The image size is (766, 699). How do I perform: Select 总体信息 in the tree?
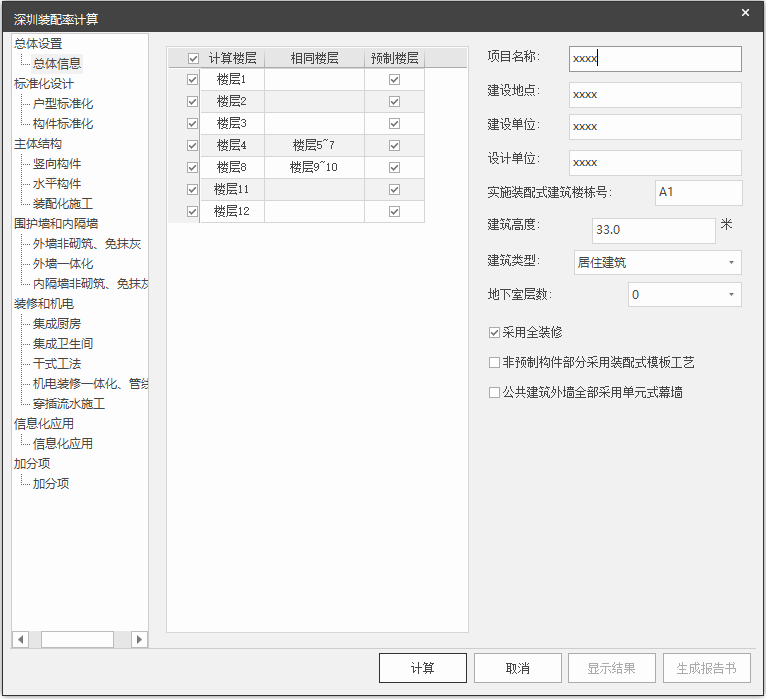pos(57,64)
